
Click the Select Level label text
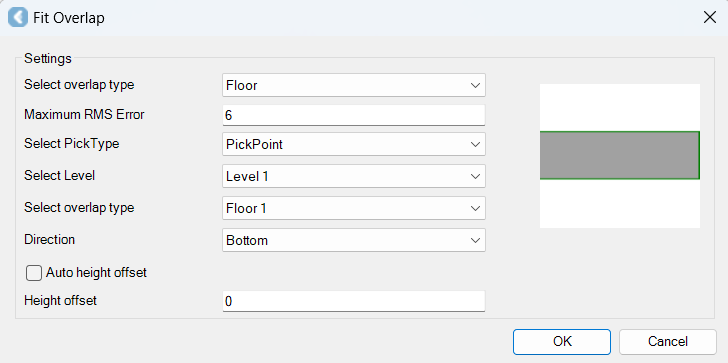click(59, 175)
